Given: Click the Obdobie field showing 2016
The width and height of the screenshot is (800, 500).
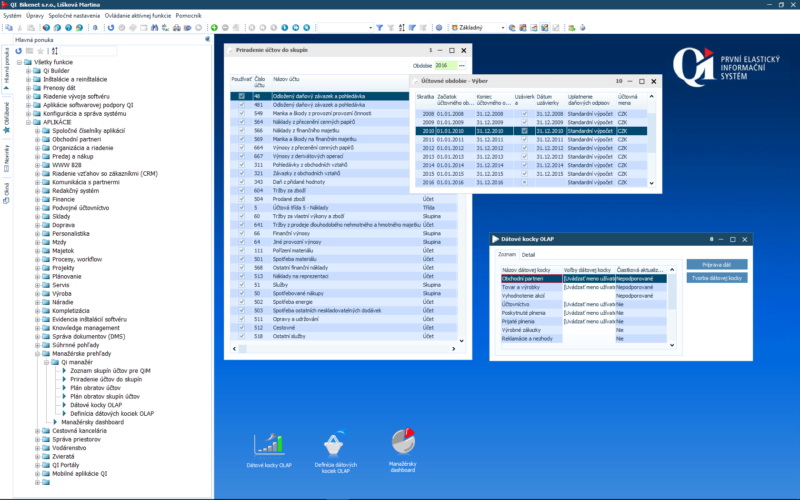Looking at the screenshot, I should tap(446, 65).
